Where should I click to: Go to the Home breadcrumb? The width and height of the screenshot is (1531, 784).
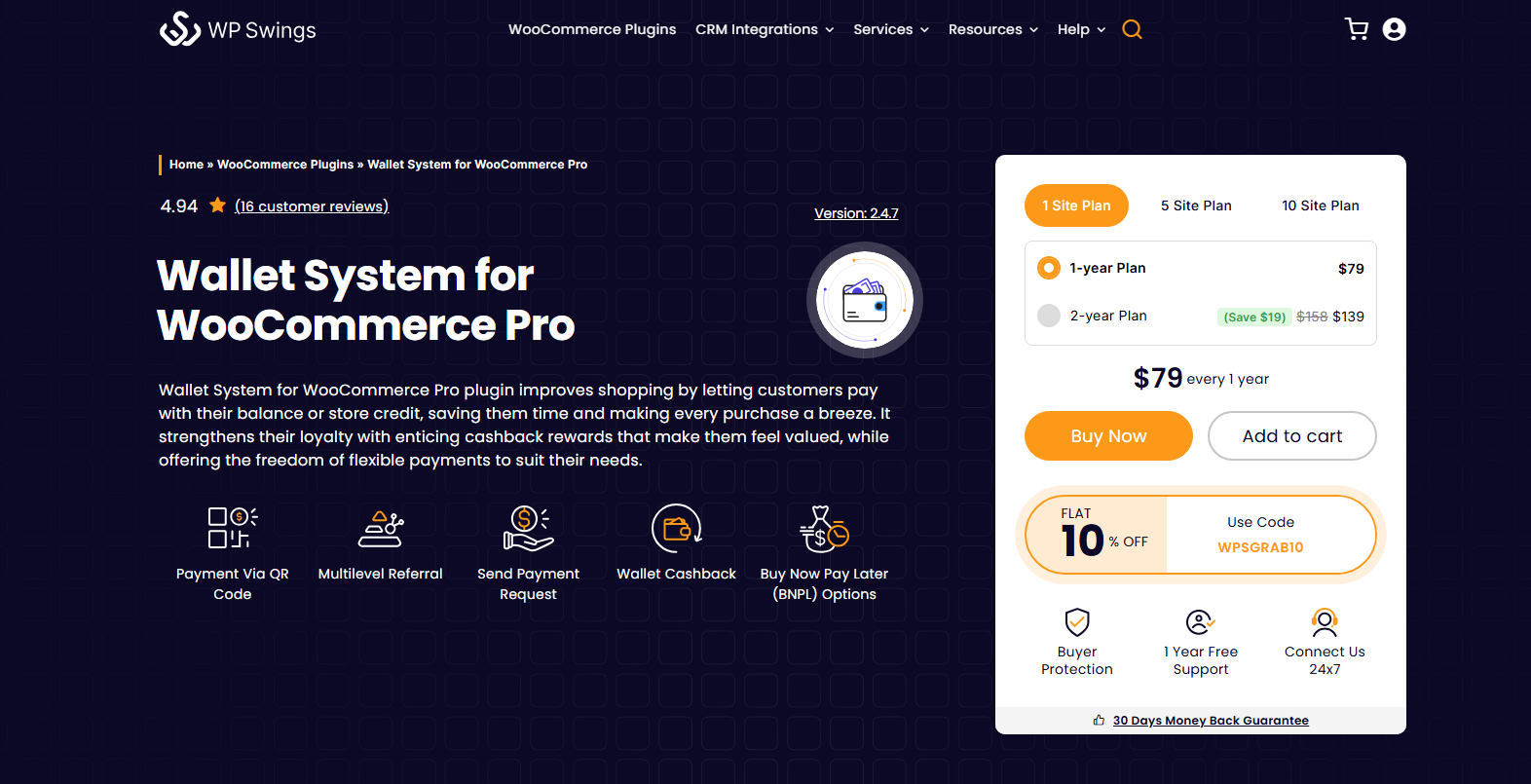(186, 165)
